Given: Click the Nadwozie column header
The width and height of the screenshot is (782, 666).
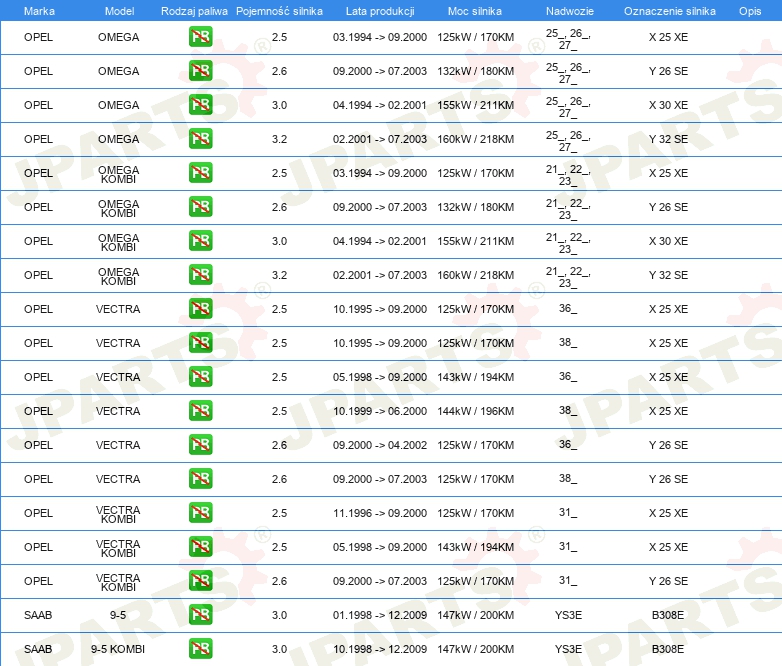Looking at the screenshot, I should point(570,11).
